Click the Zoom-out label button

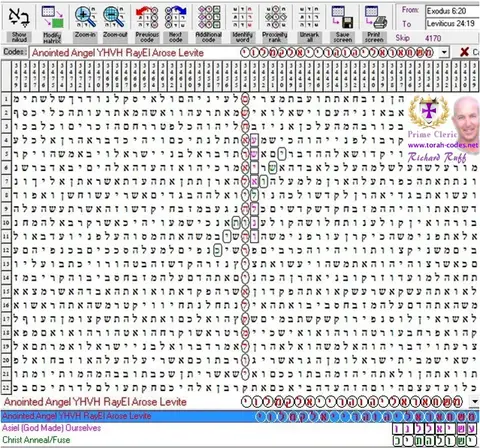coord(115,37)
